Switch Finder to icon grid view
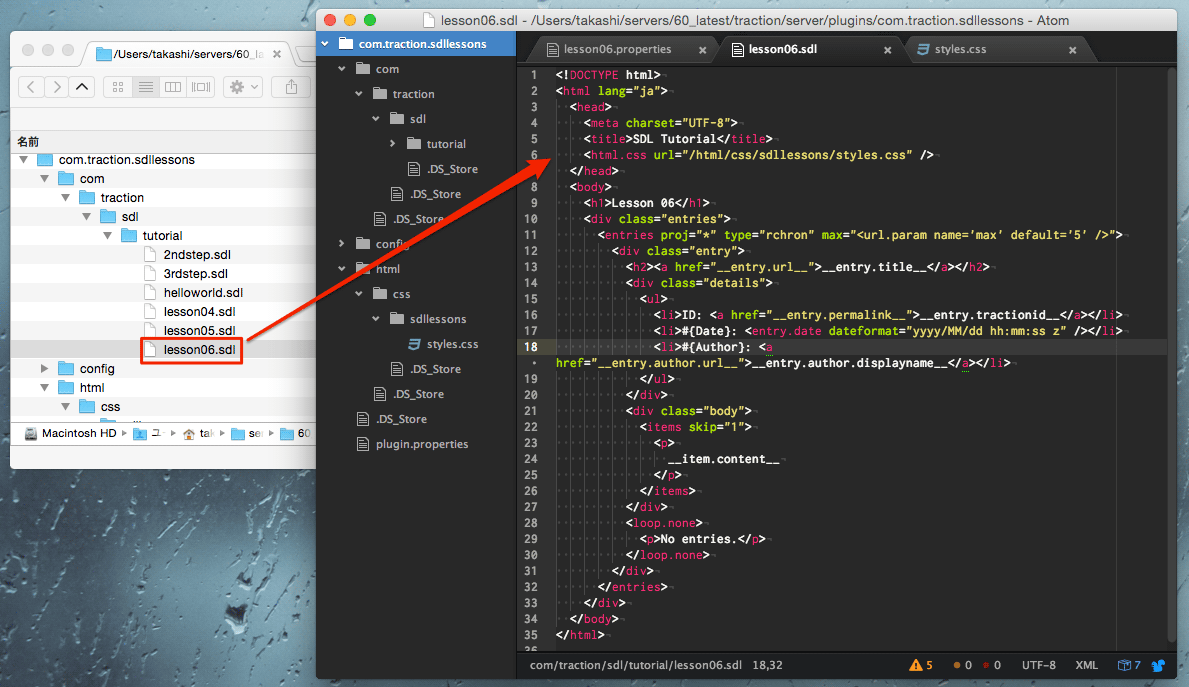 pos(118,87)
